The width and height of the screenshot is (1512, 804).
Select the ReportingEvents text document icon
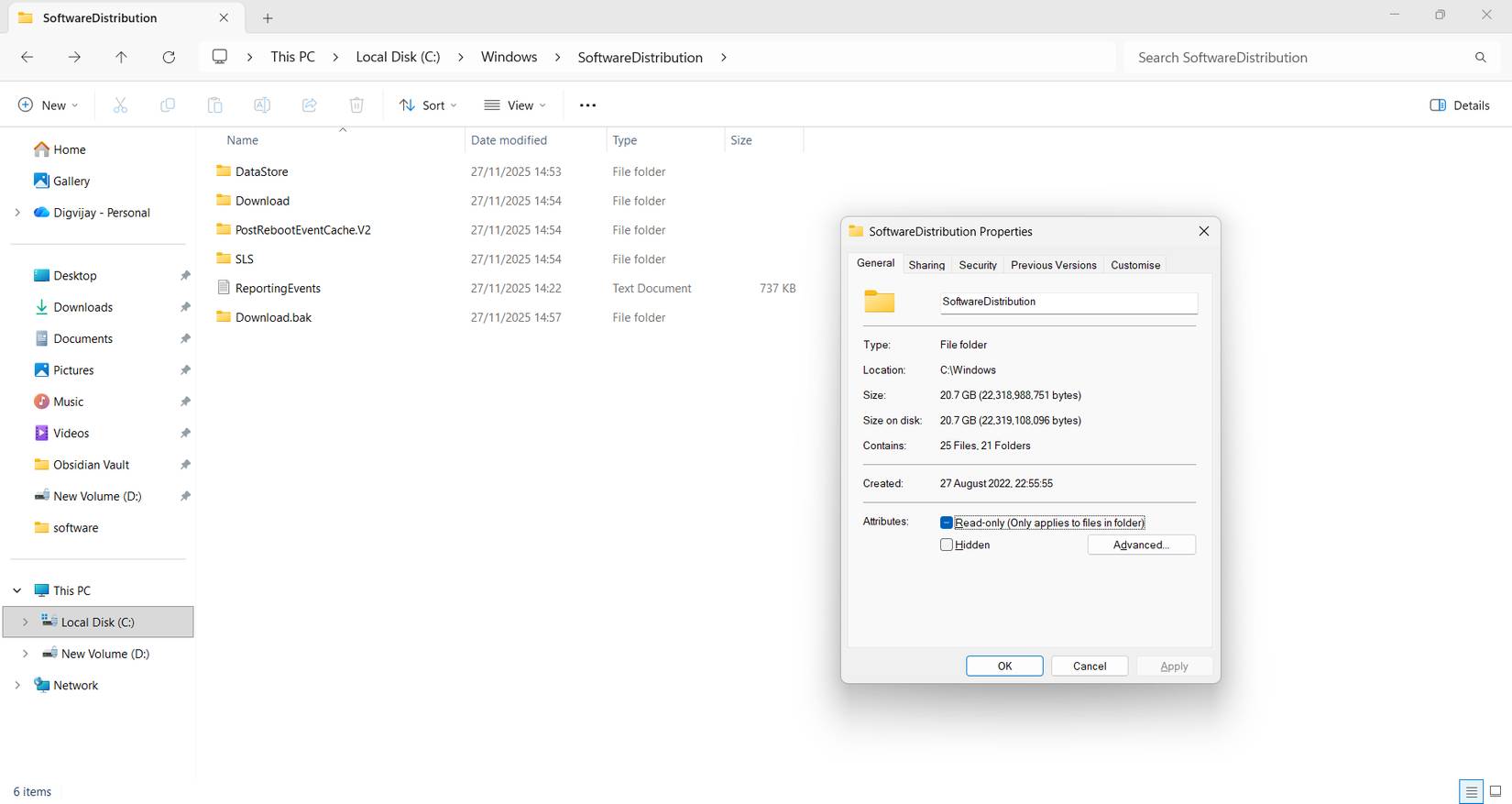[224, 288]
